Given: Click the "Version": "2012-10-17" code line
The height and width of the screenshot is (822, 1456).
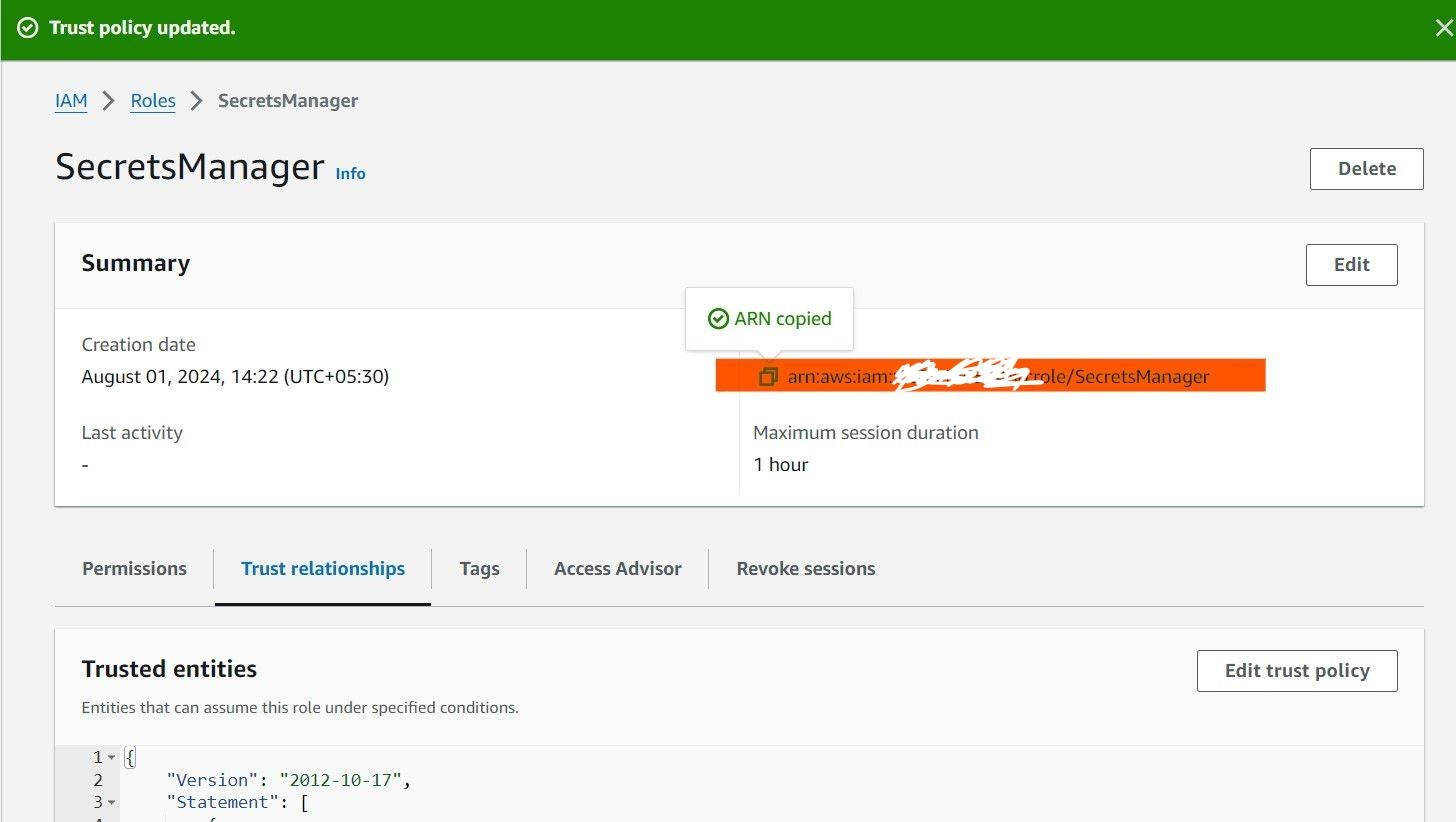Looking at the screenshot, I should point(289,780).
